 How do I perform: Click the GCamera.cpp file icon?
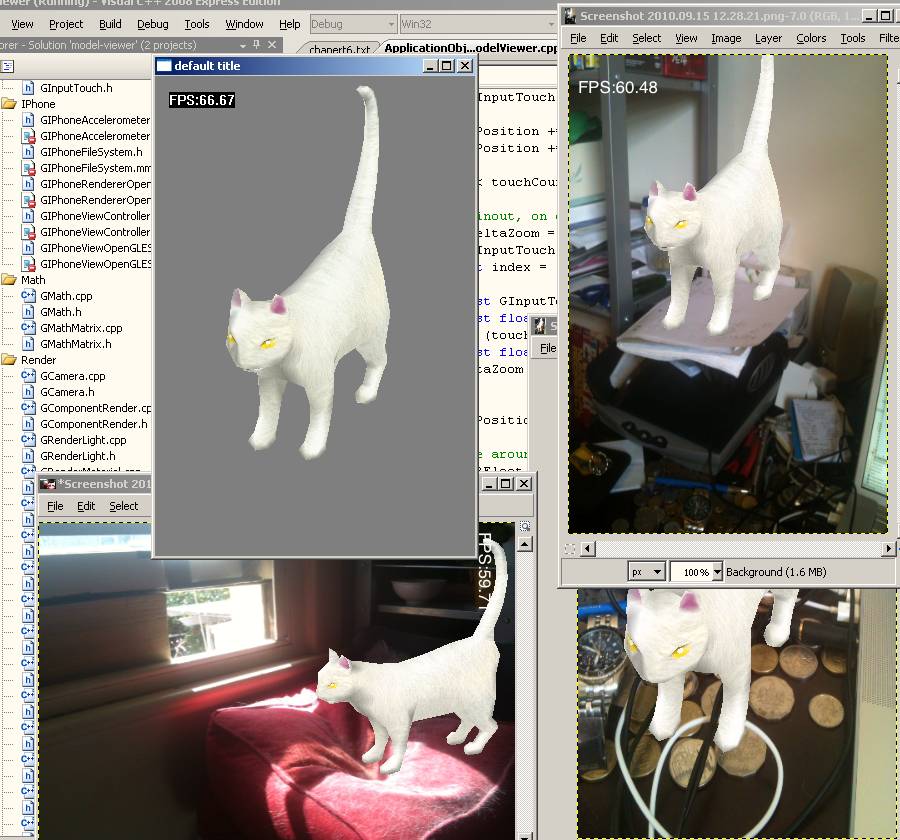click(28, 376)
